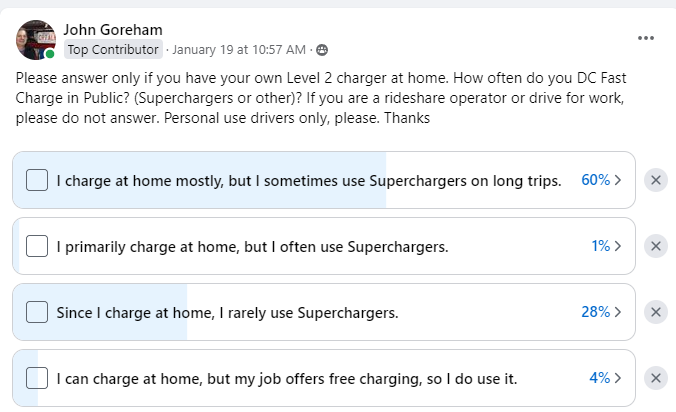676x412 pixels.
Task: Expand voters for the 60% option
Action: click(601, 180)
